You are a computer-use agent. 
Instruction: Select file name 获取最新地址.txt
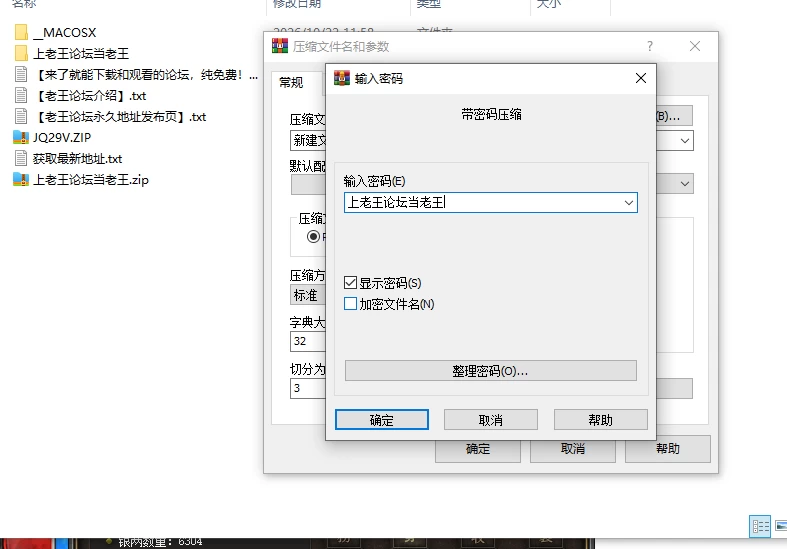pyautogui.click(x=78, y=159)
